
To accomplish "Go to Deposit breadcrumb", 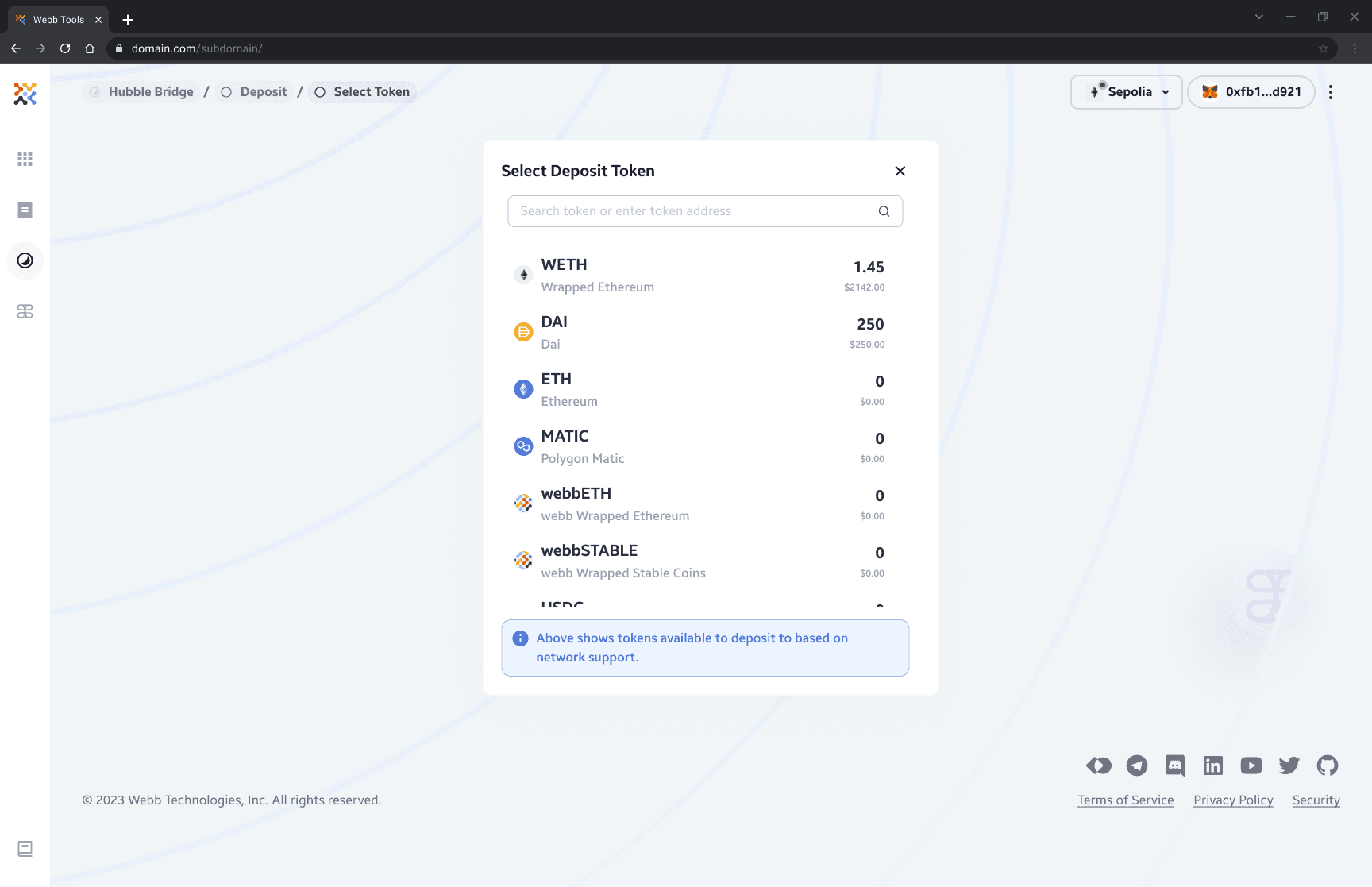I will point(254,92).
